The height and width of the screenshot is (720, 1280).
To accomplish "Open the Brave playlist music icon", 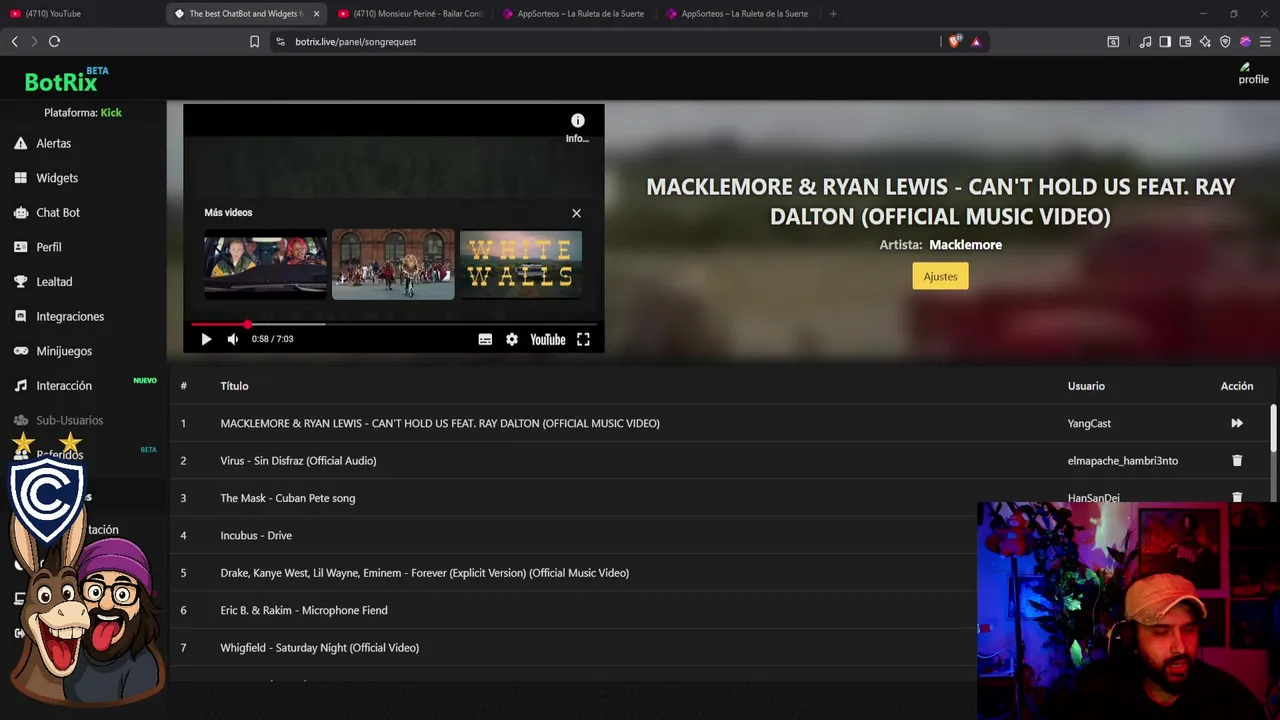I will (x=1145, y=42).
